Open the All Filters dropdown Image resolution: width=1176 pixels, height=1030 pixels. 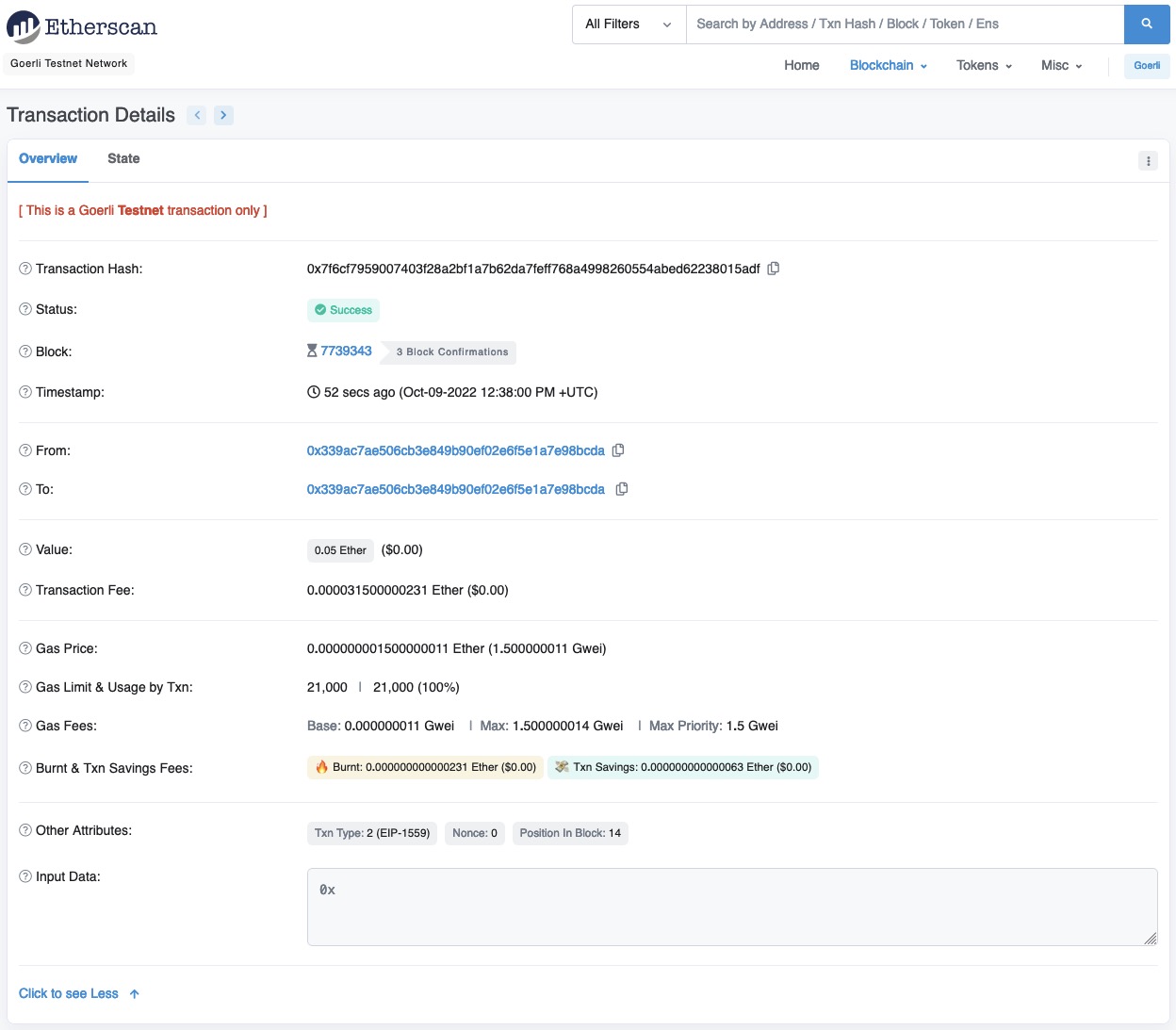pyautogui.click(x=629, y=25)
